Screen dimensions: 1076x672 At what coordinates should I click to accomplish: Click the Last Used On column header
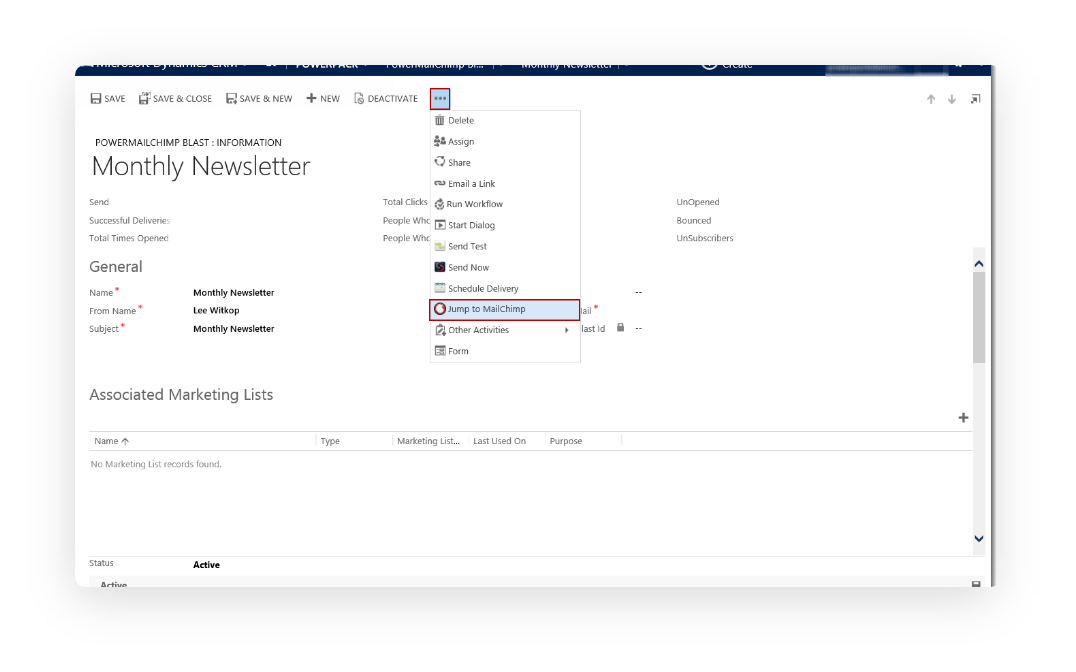coord(500,441)
